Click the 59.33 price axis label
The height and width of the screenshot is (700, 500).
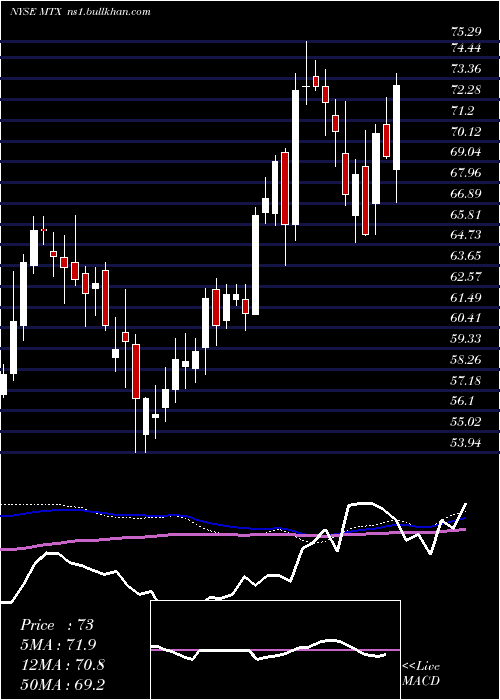466,339
